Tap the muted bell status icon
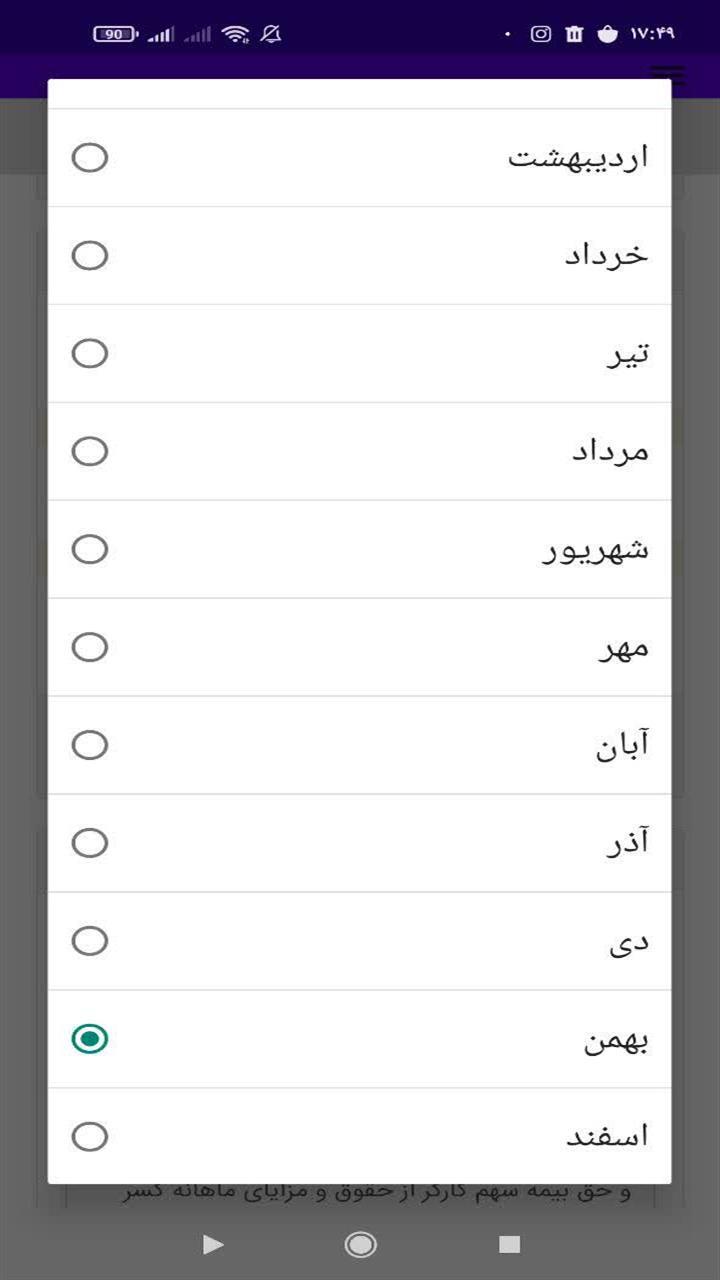 point(271,34)
